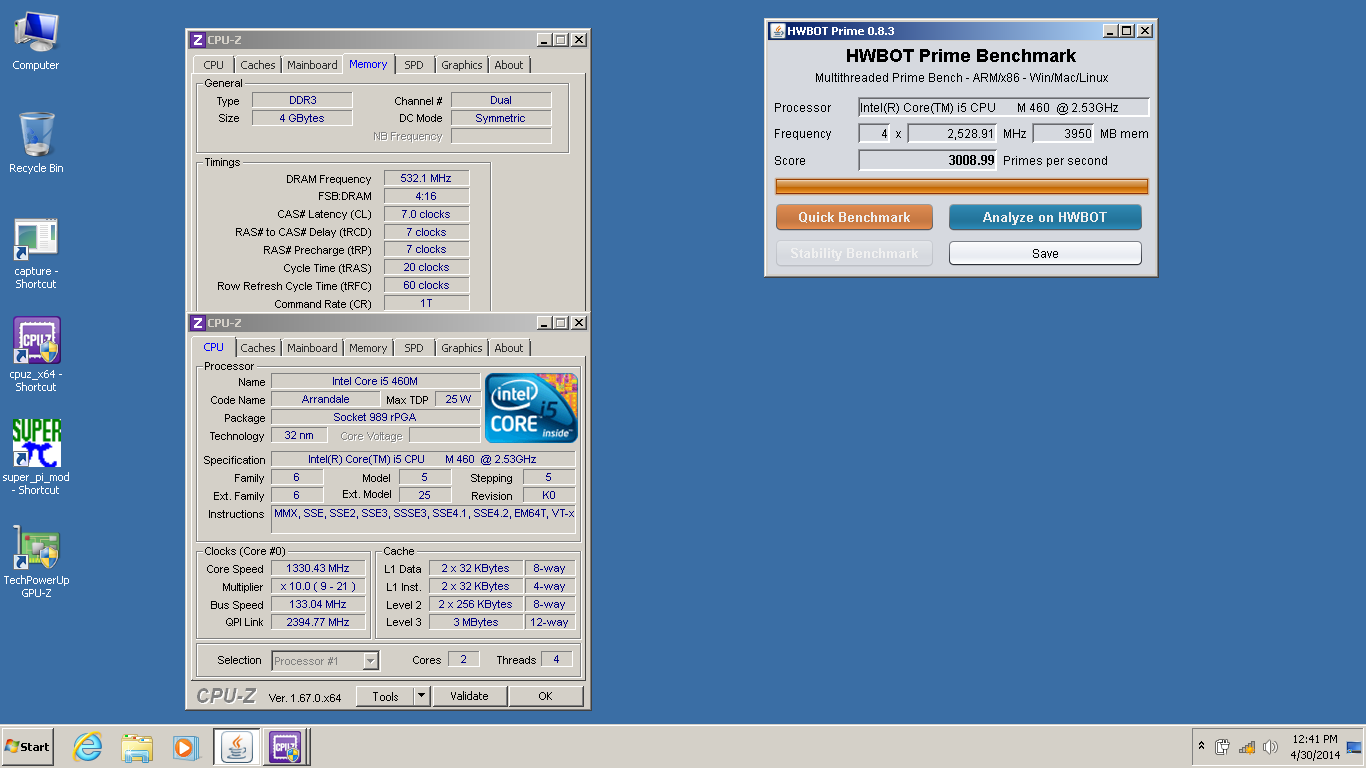Click the Row Refresh value 60 clocks
The height and width of the screenshot is (768, 1366).
(426, 285)
